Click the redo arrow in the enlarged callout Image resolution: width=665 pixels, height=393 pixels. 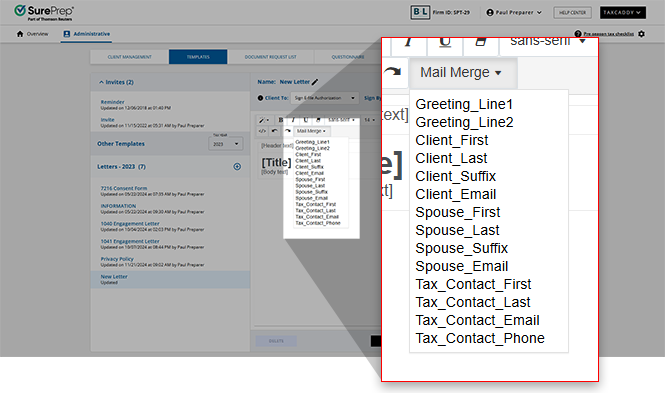point(393,72)
